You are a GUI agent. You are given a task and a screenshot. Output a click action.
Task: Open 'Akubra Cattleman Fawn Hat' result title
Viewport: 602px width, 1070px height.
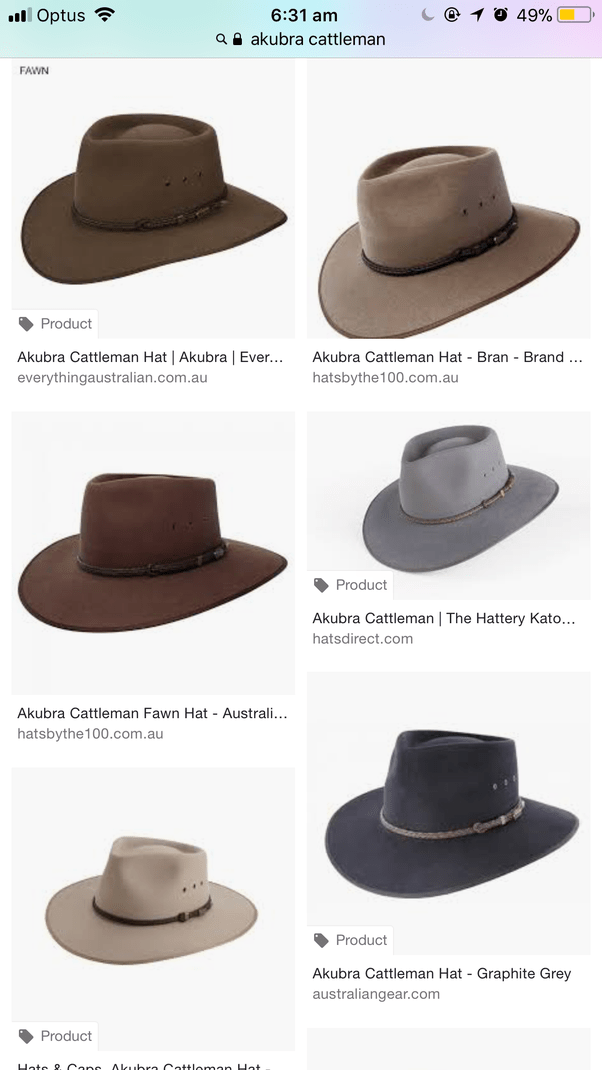point(152,714)
